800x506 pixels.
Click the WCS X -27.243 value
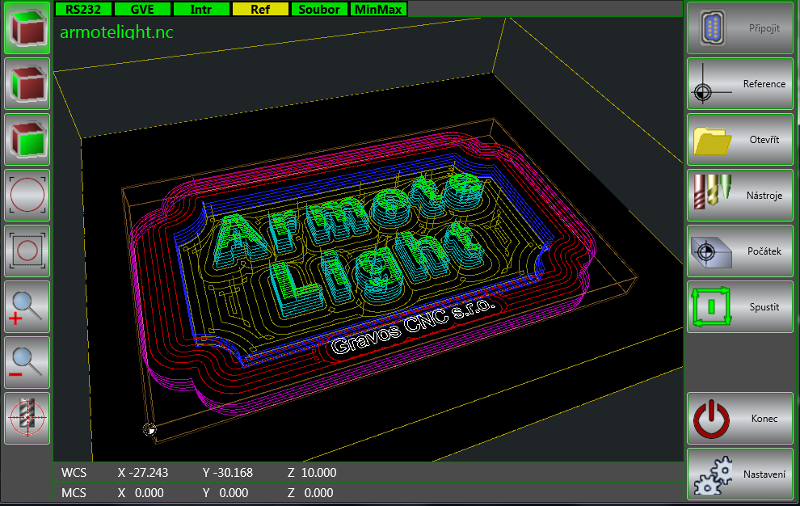coord(143,473)
